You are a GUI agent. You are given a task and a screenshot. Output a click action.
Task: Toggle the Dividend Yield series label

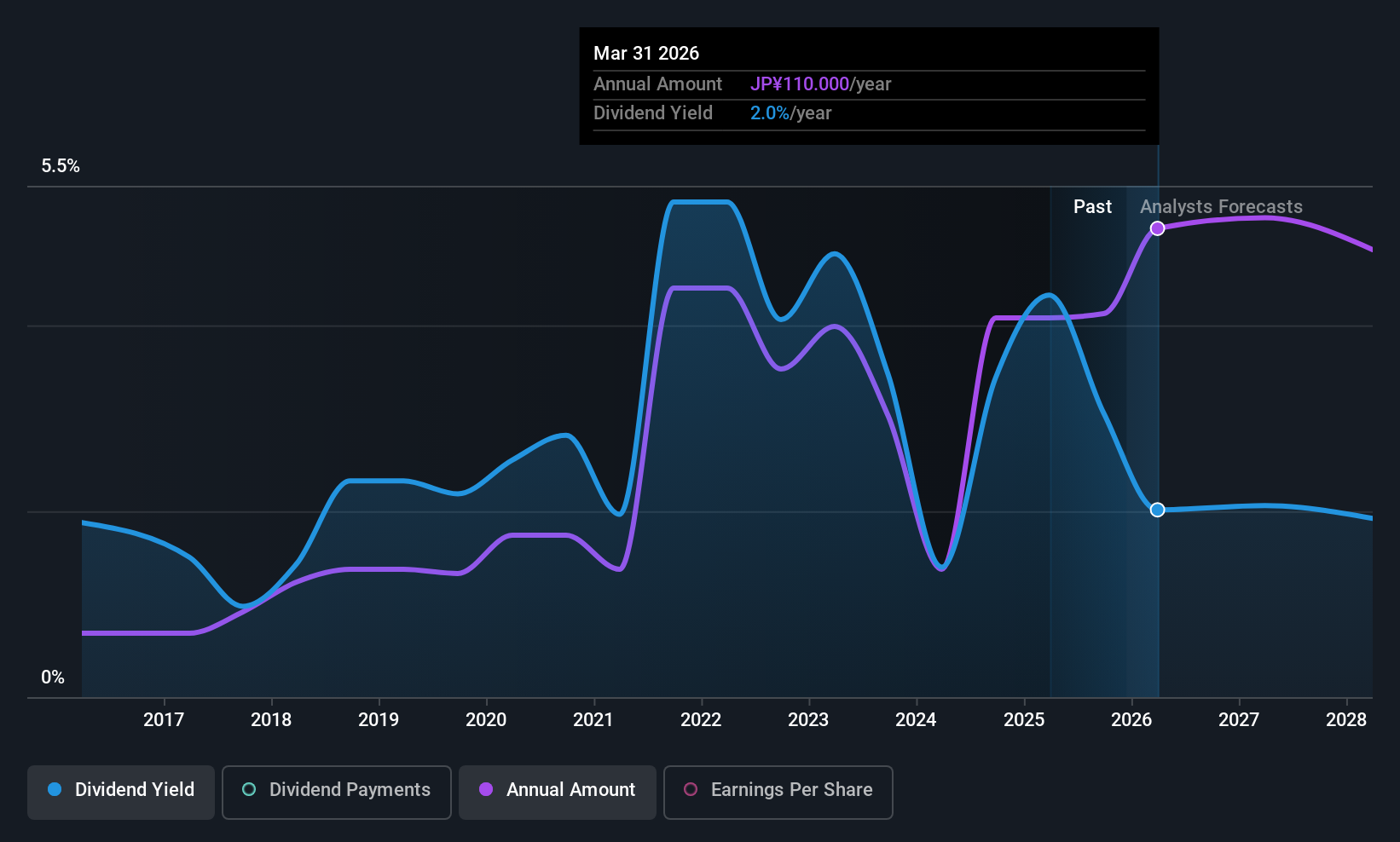pos(135,789)
